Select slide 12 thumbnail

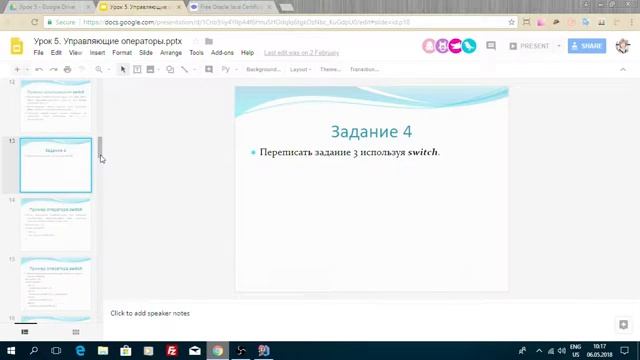coord(56,105)
